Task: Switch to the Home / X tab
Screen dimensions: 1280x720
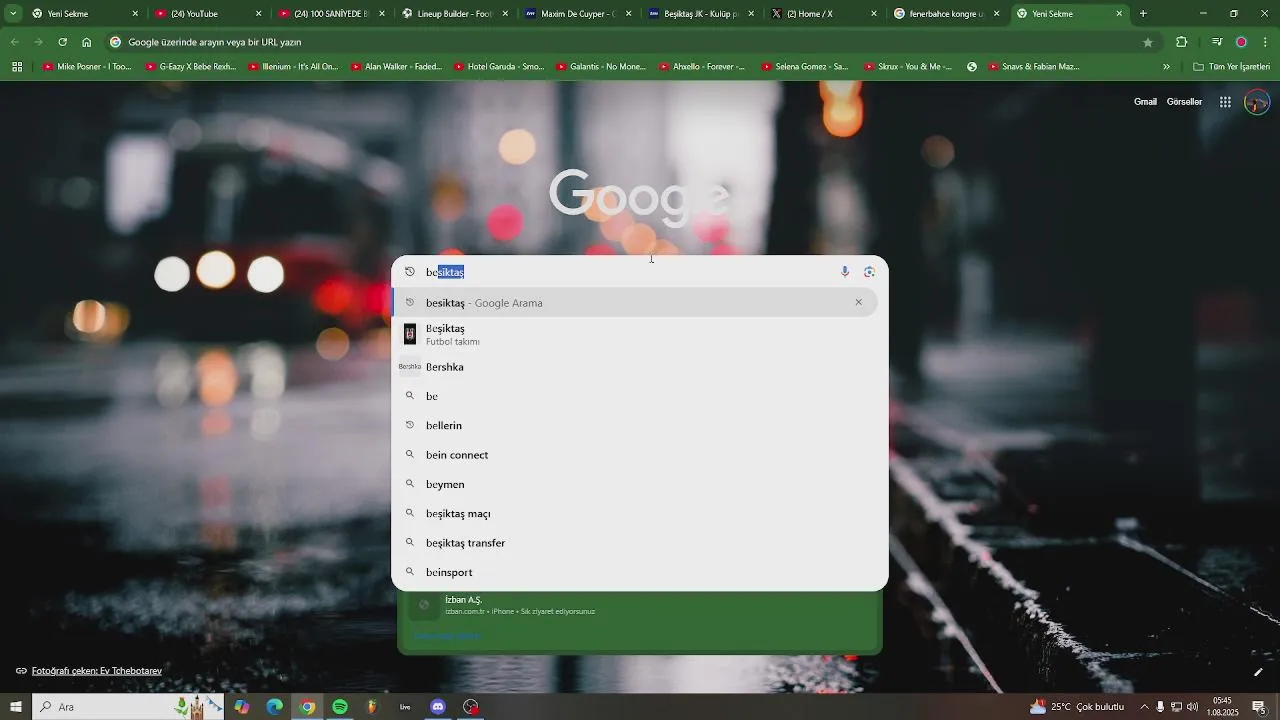Action: point(826,14)
